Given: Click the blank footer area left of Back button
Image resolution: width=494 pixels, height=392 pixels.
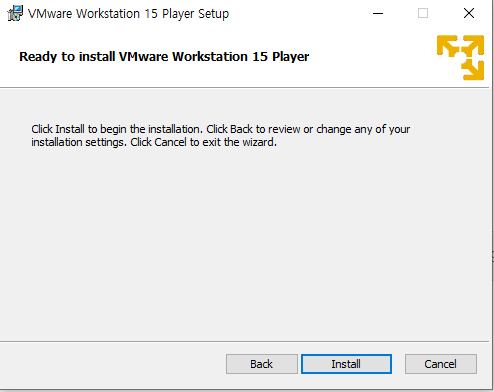Looking at the screenshot, I should pos(112,364).
